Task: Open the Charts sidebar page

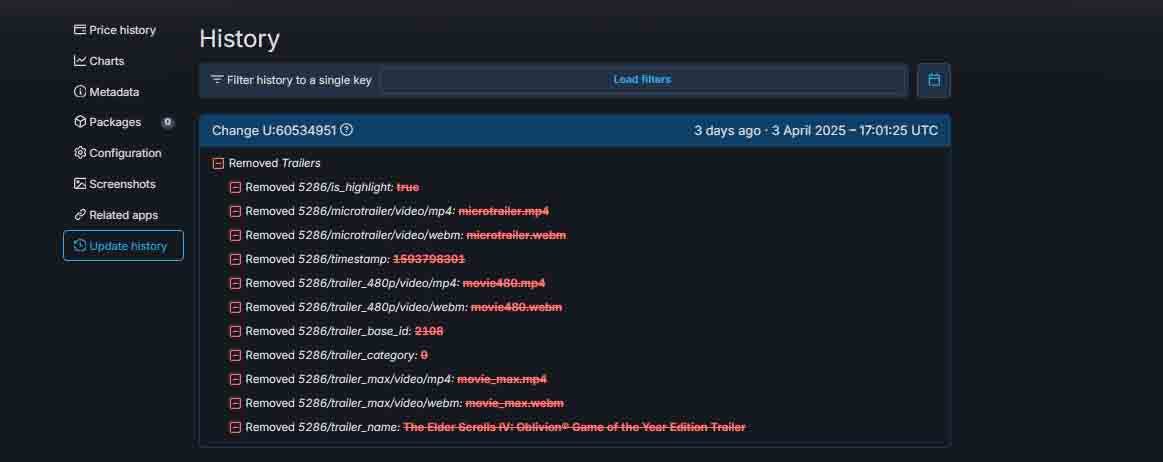Action: (99, 61)
